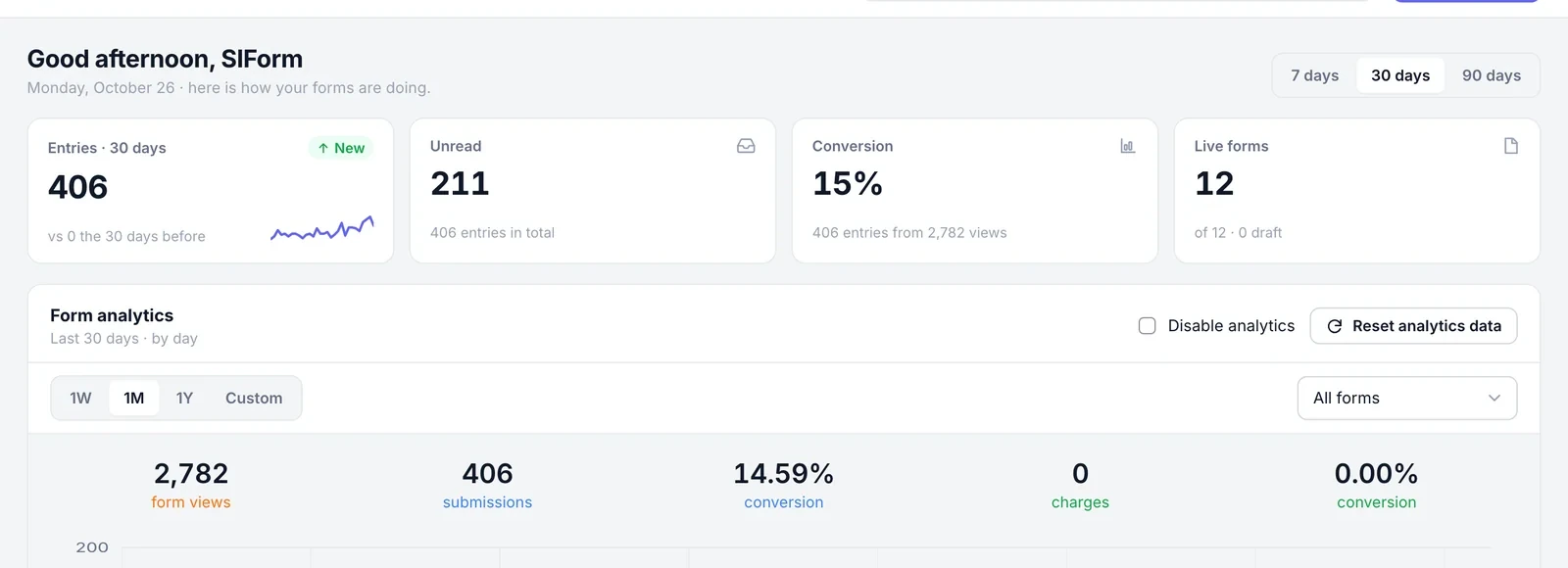
Task: Click the All forms dropdown chevron
Action: click(x=1494, y=398)
